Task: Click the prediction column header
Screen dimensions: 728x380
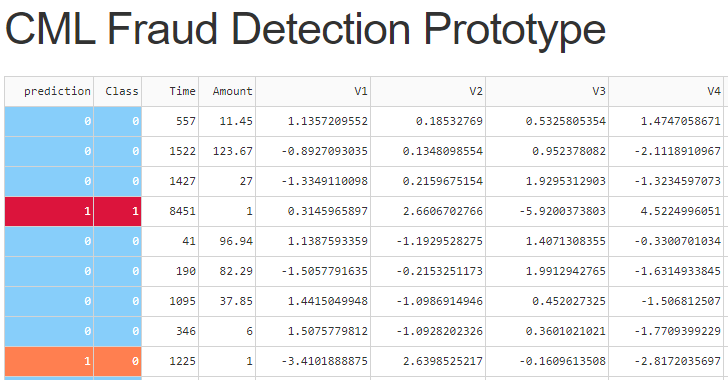Action: 49,92
